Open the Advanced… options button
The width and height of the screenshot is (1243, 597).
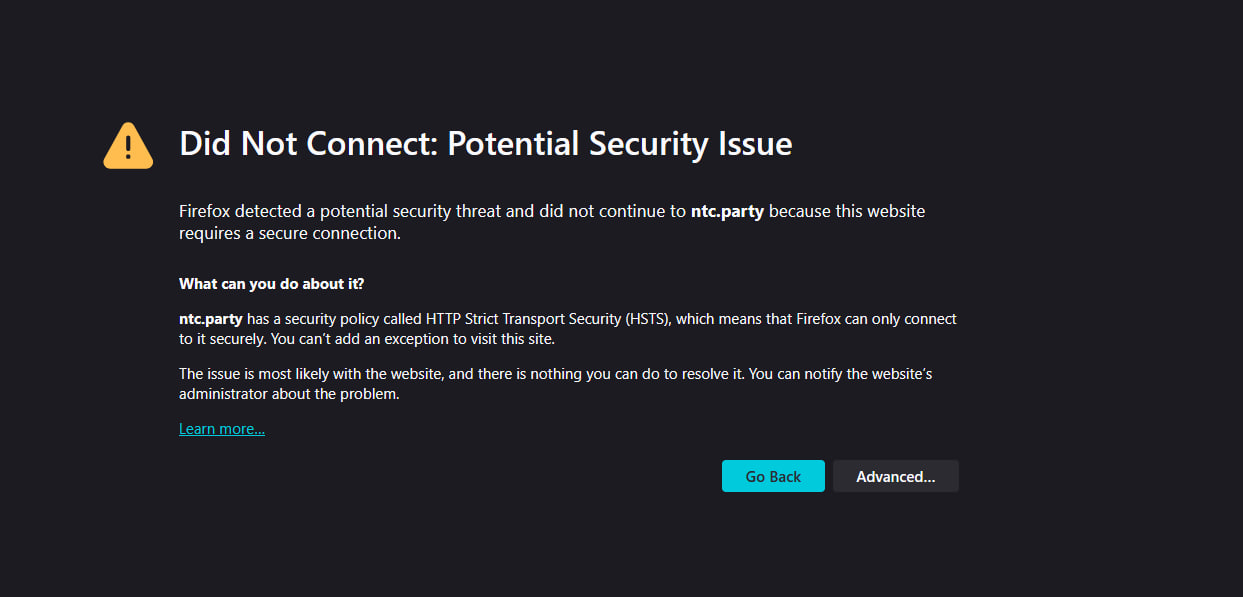pyautogui.click(x=896, y=476)
